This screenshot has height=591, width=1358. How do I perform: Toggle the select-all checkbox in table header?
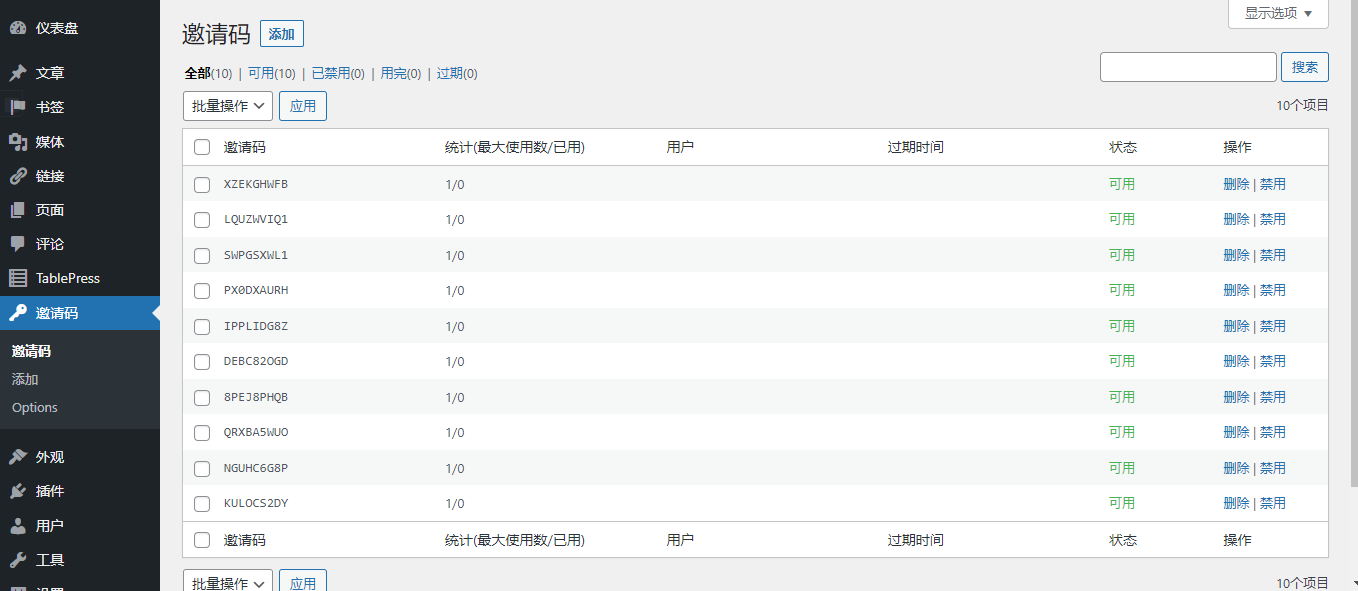(x=202, y=148)
